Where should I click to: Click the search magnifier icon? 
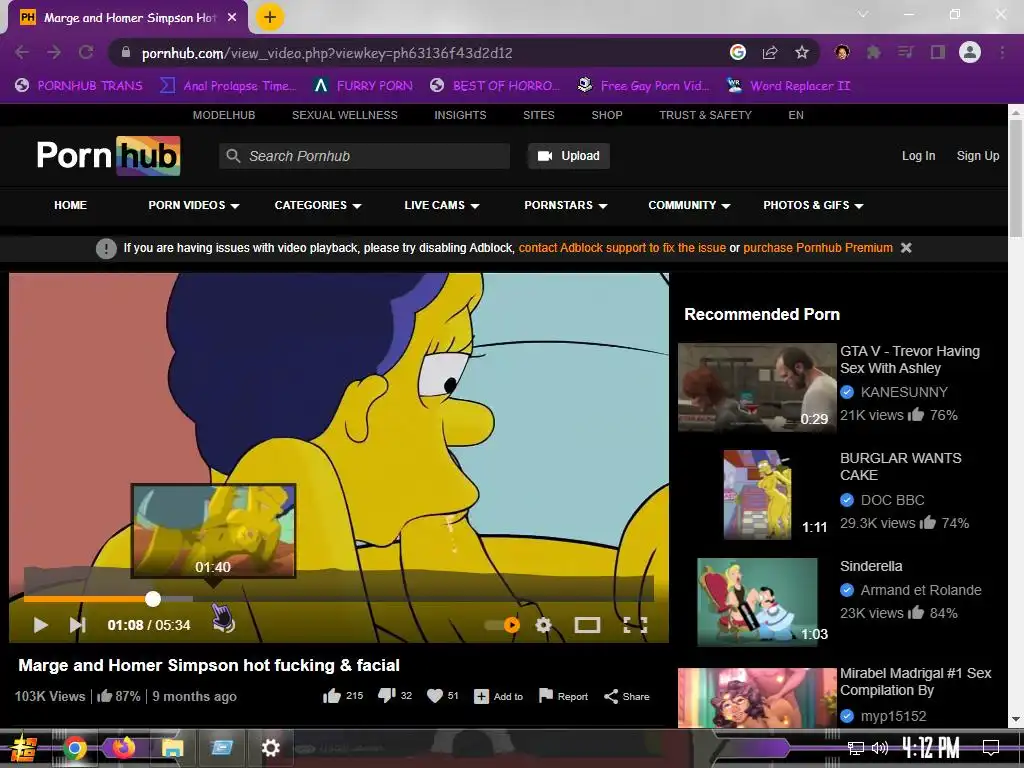pyautogui.click(x=233, y=156)
